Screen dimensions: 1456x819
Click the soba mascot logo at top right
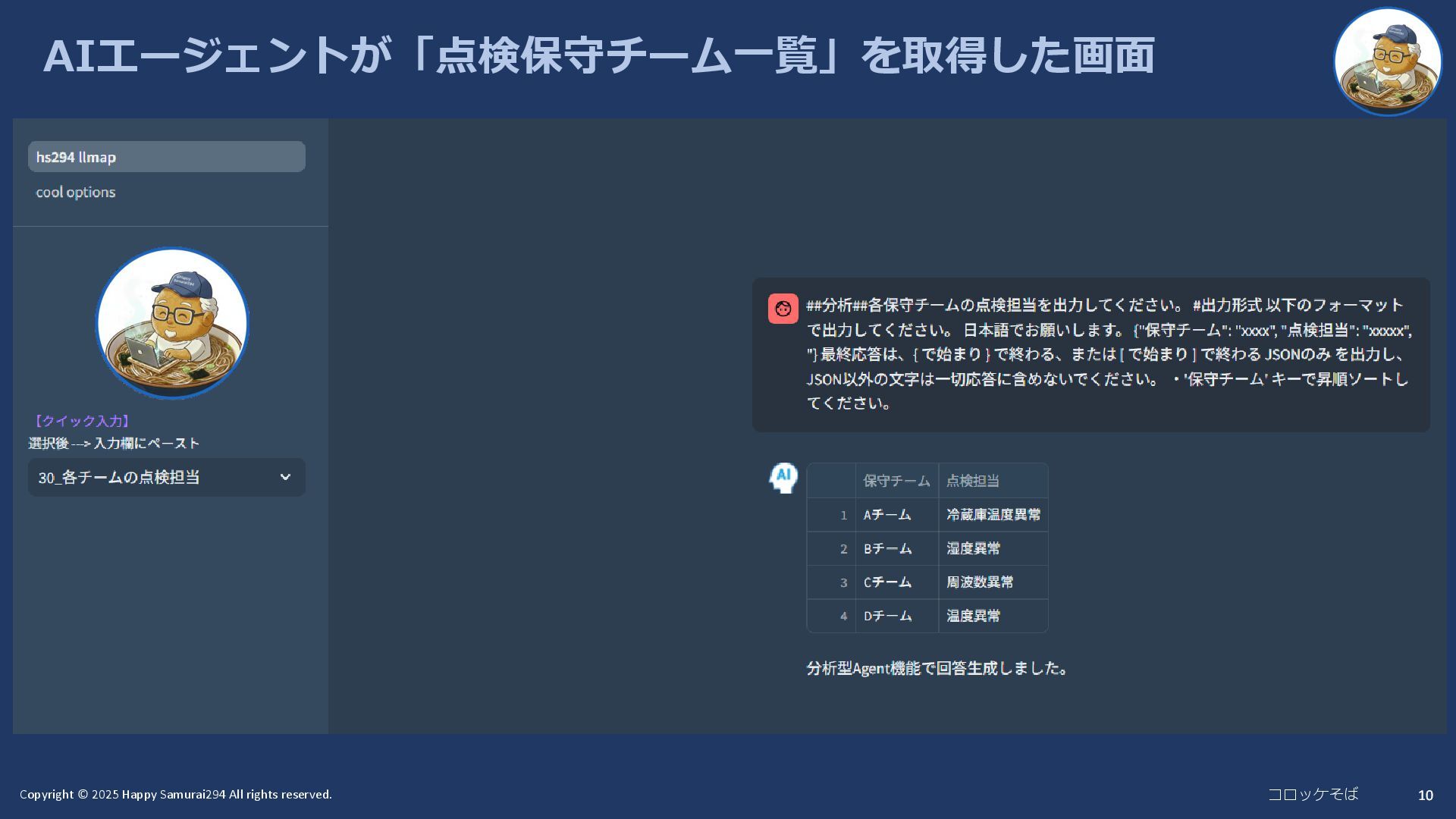pos(1387,62)
